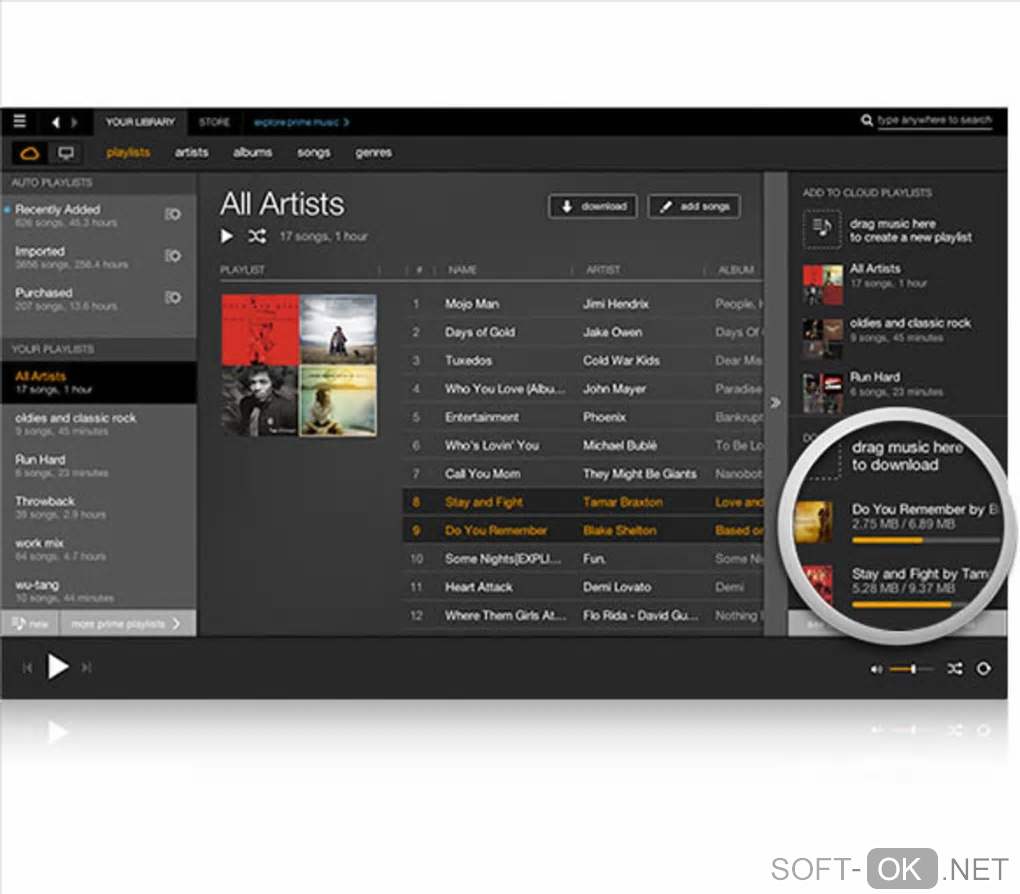The height and width of the screenshot is (894, 1020).
Task: Click the icon beside Purchased
Action: click(173, 297)
